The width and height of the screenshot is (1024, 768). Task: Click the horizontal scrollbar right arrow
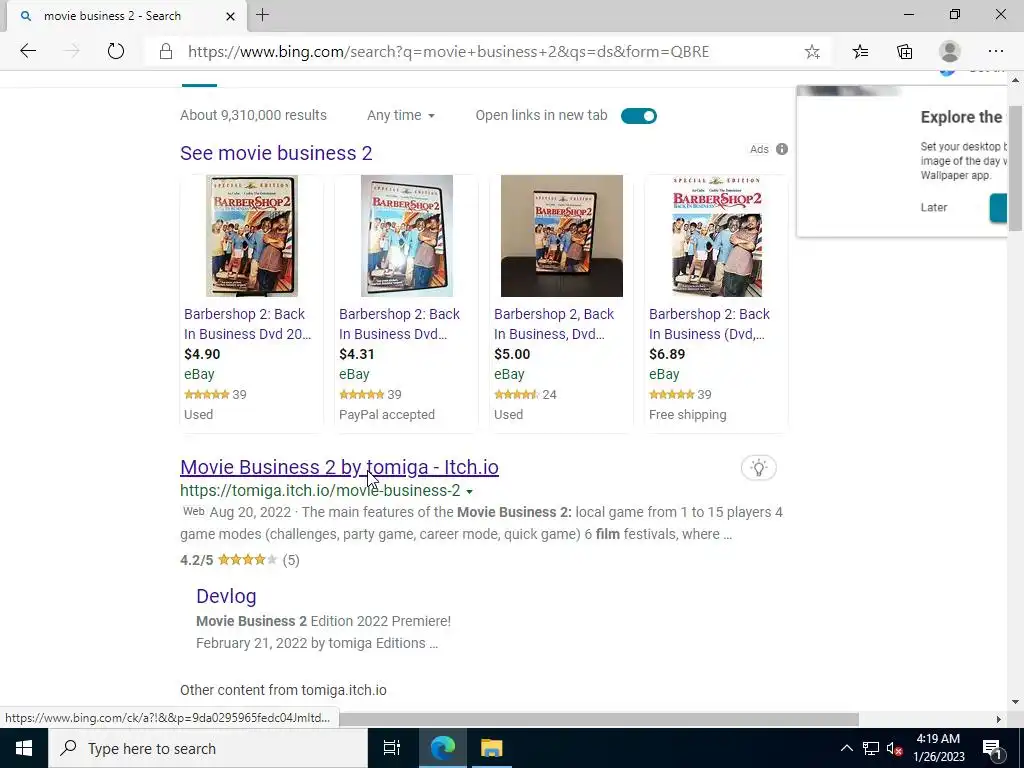click(x=998, y=719)
